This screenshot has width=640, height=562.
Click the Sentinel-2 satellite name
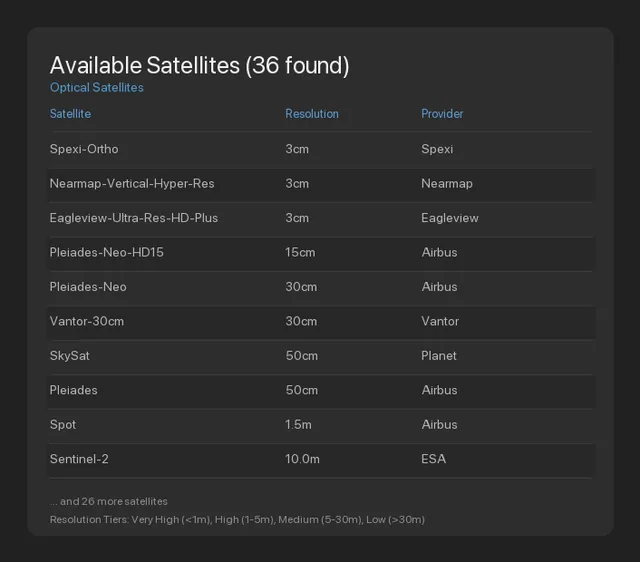pyautogui.click(x=79, y=459)
